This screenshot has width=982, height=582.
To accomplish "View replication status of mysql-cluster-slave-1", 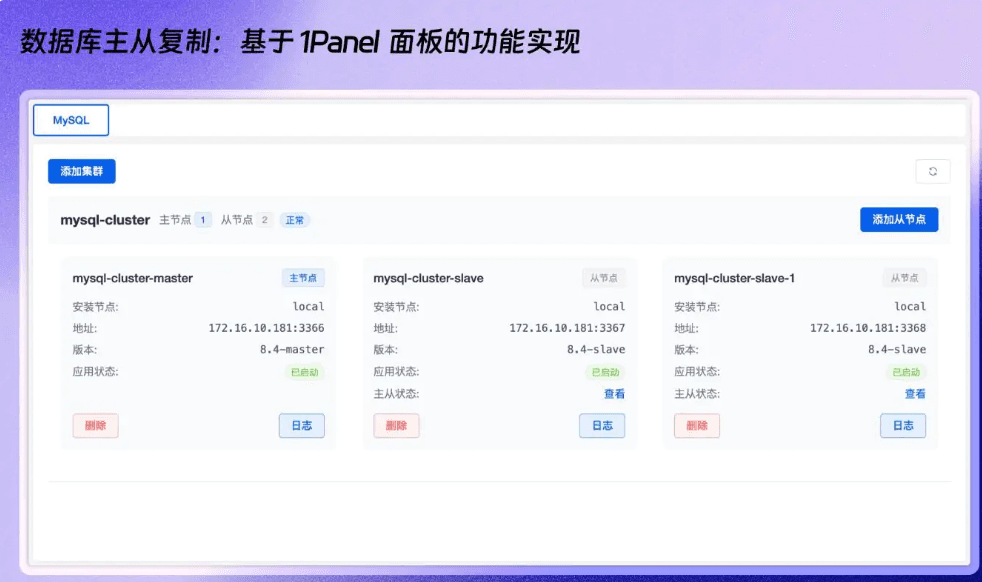I will (915, 394).
